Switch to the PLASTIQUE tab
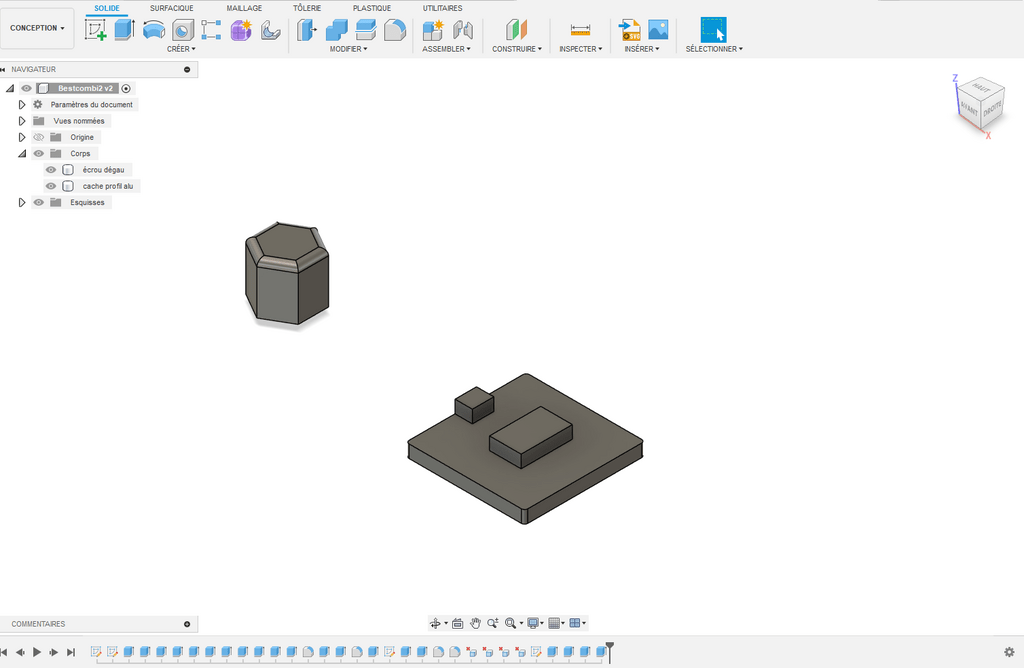The image size is (1024, 668). [x=372, y=8]
